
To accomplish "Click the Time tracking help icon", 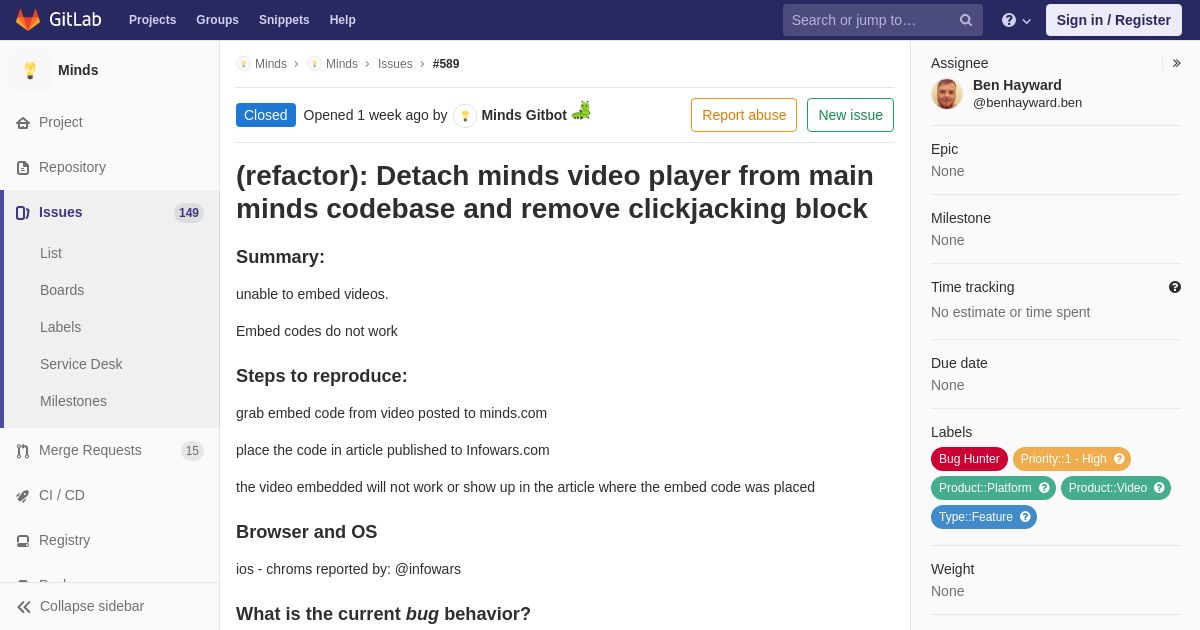I will click(1175, 287).
